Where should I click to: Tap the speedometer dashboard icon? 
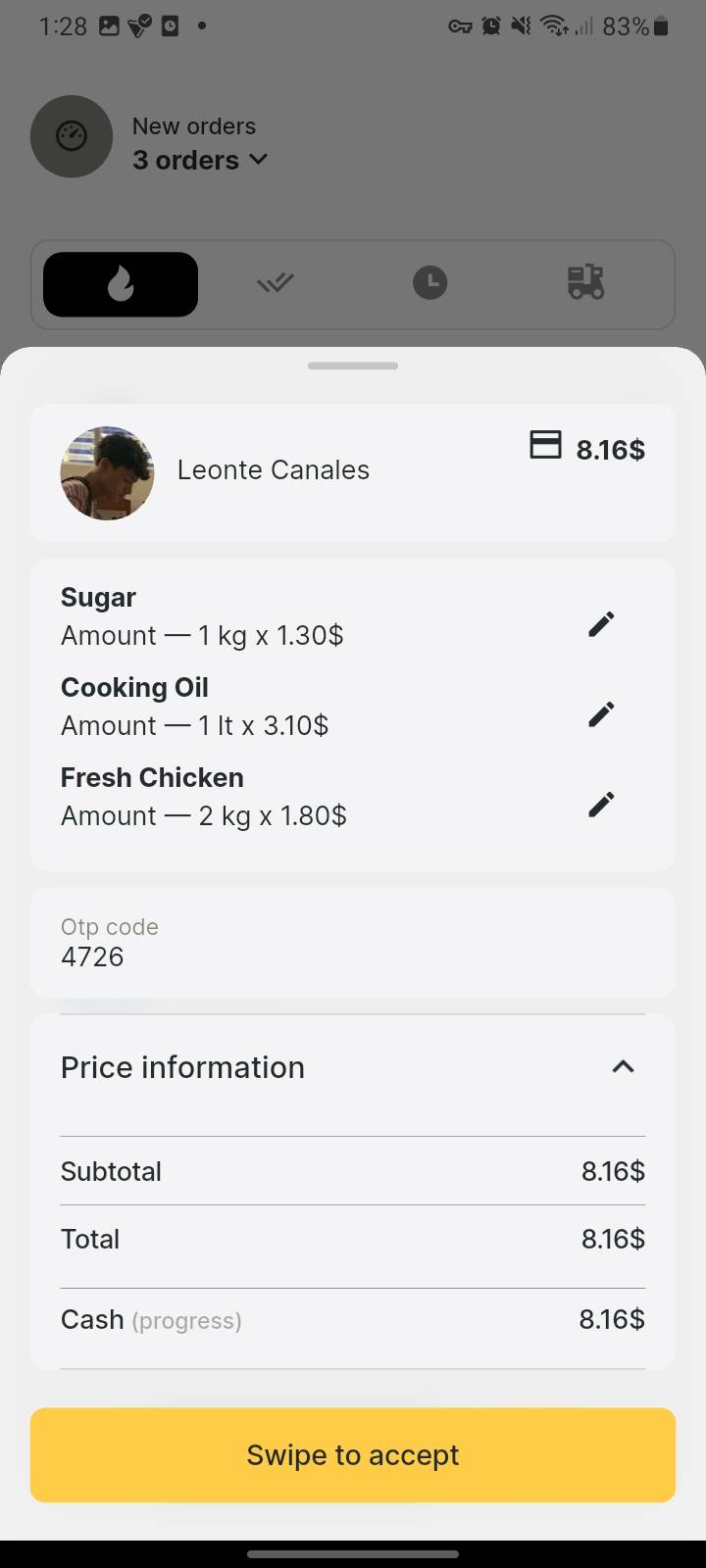[72, 136]
